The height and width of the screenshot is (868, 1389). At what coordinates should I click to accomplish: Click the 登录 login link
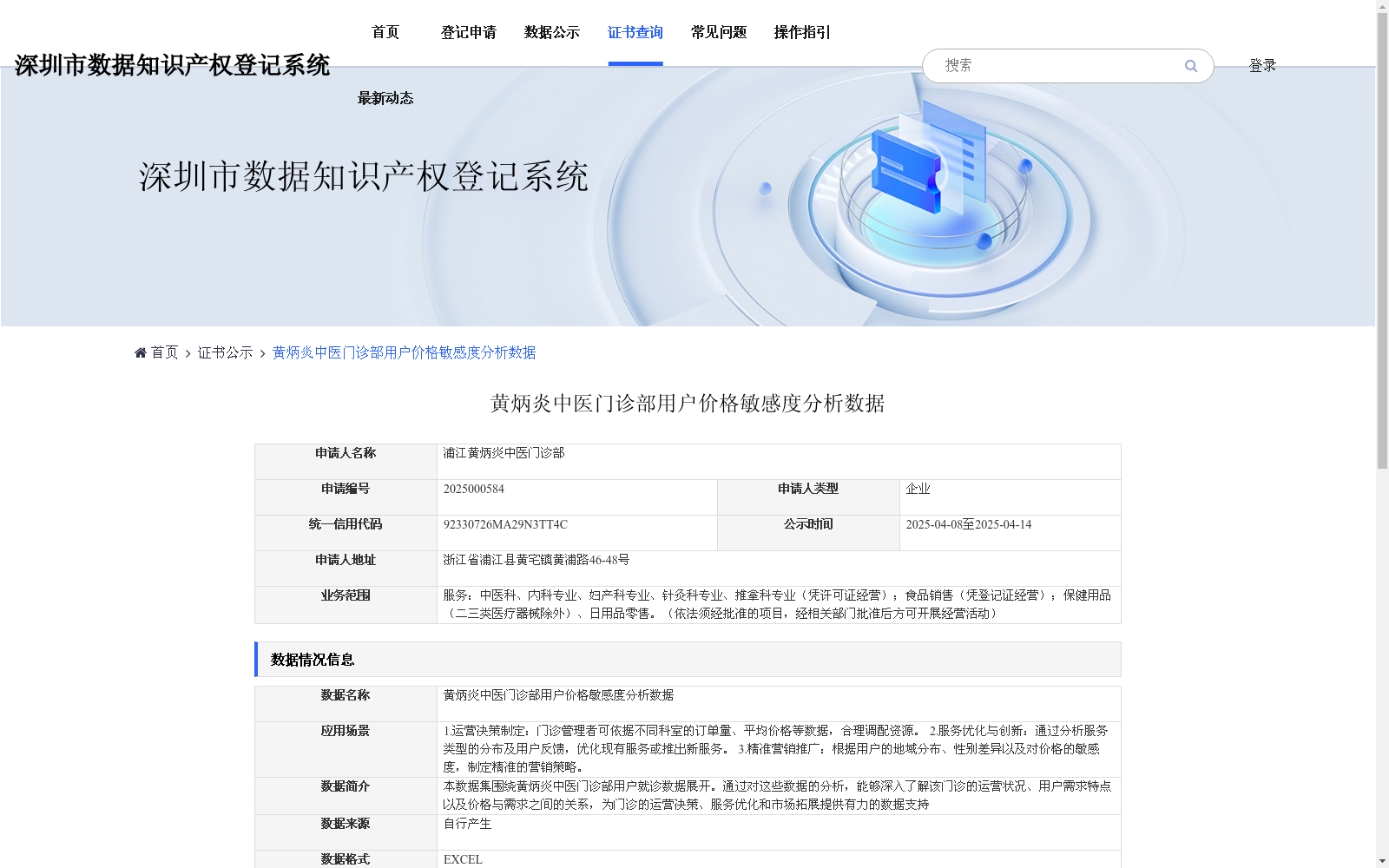pos(1262,65)
